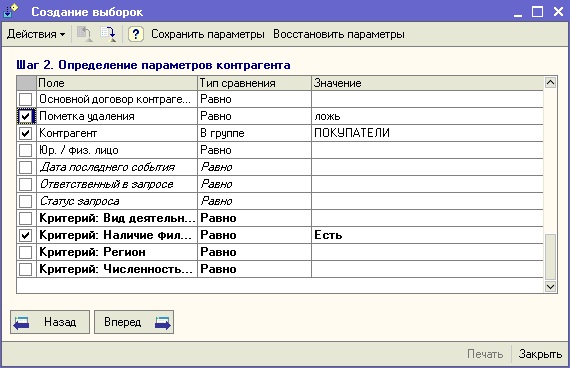Go back with the Назад button

coord(50,322)
